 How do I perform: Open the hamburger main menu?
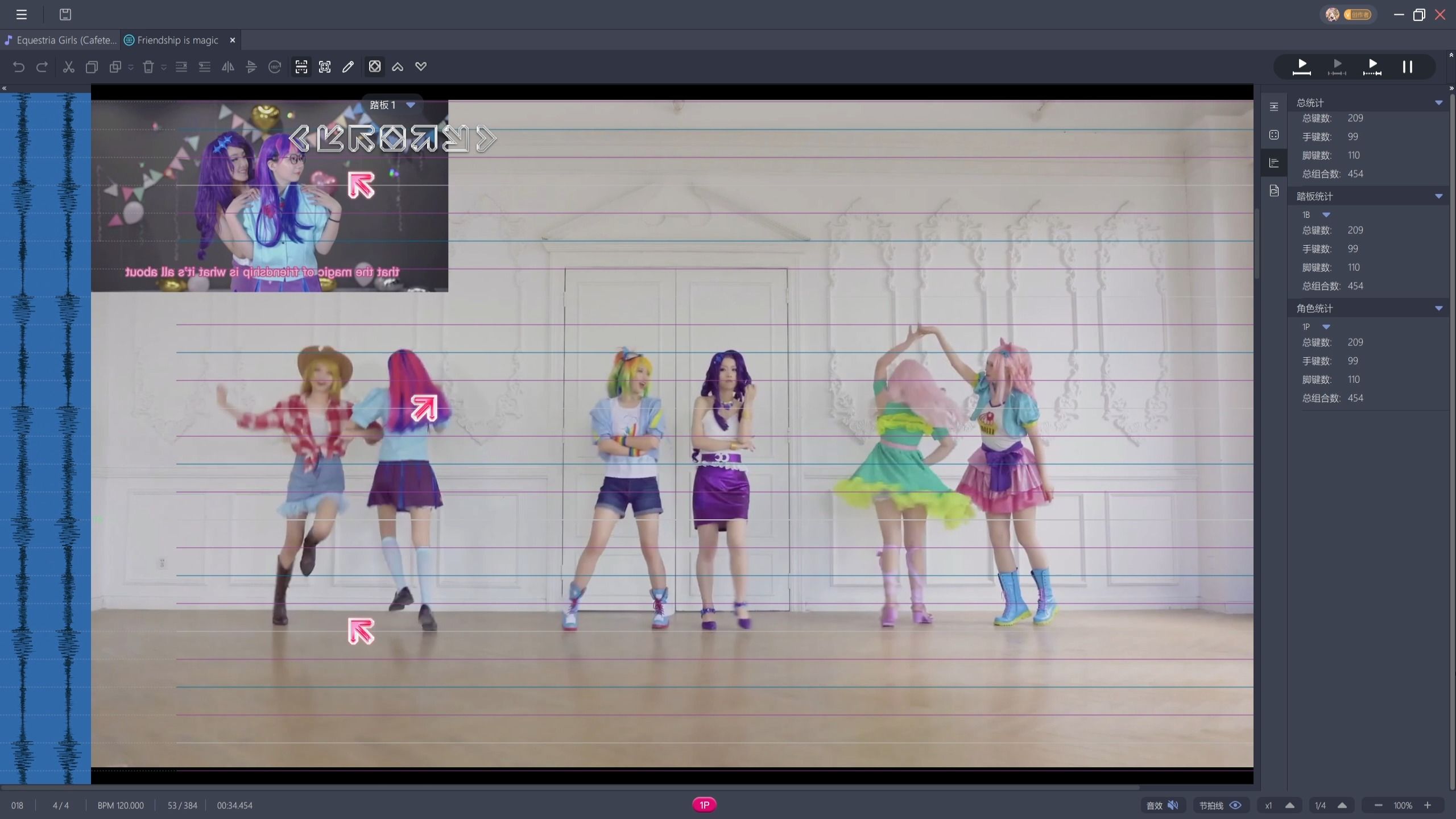(22, 15)
